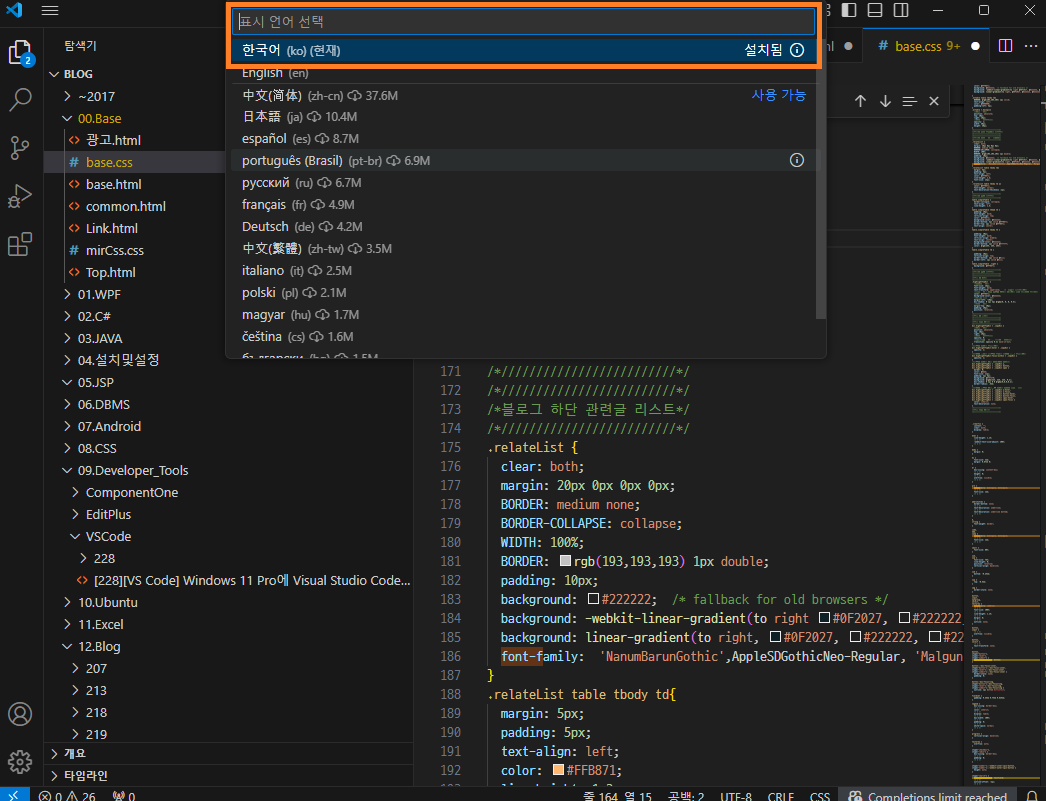Viewport: 1046px width, 801px height.
Task: Go to next match in find widget
Action: click(885, 101)
